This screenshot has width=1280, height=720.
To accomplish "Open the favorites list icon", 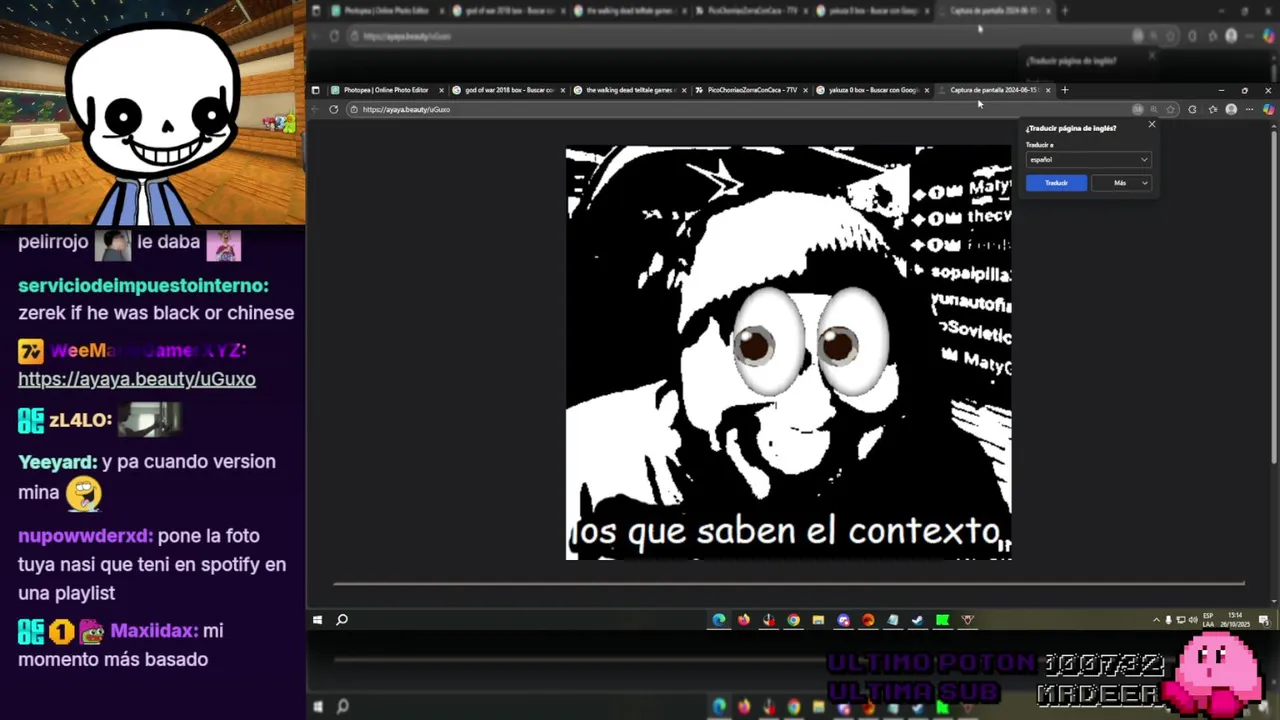I will (x=1213, y=109).
